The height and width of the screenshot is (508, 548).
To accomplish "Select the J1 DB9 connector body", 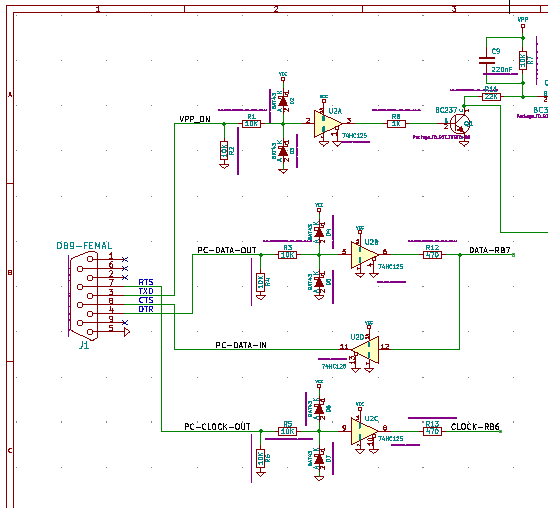I will pyautogui.click(x=84, y=296).
